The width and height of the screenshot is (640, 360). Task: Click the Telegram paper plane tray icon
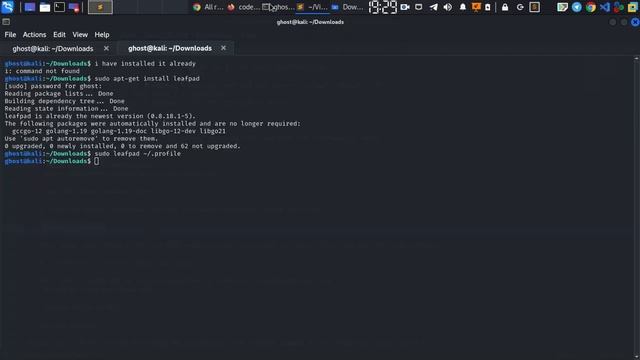[433, 7]
